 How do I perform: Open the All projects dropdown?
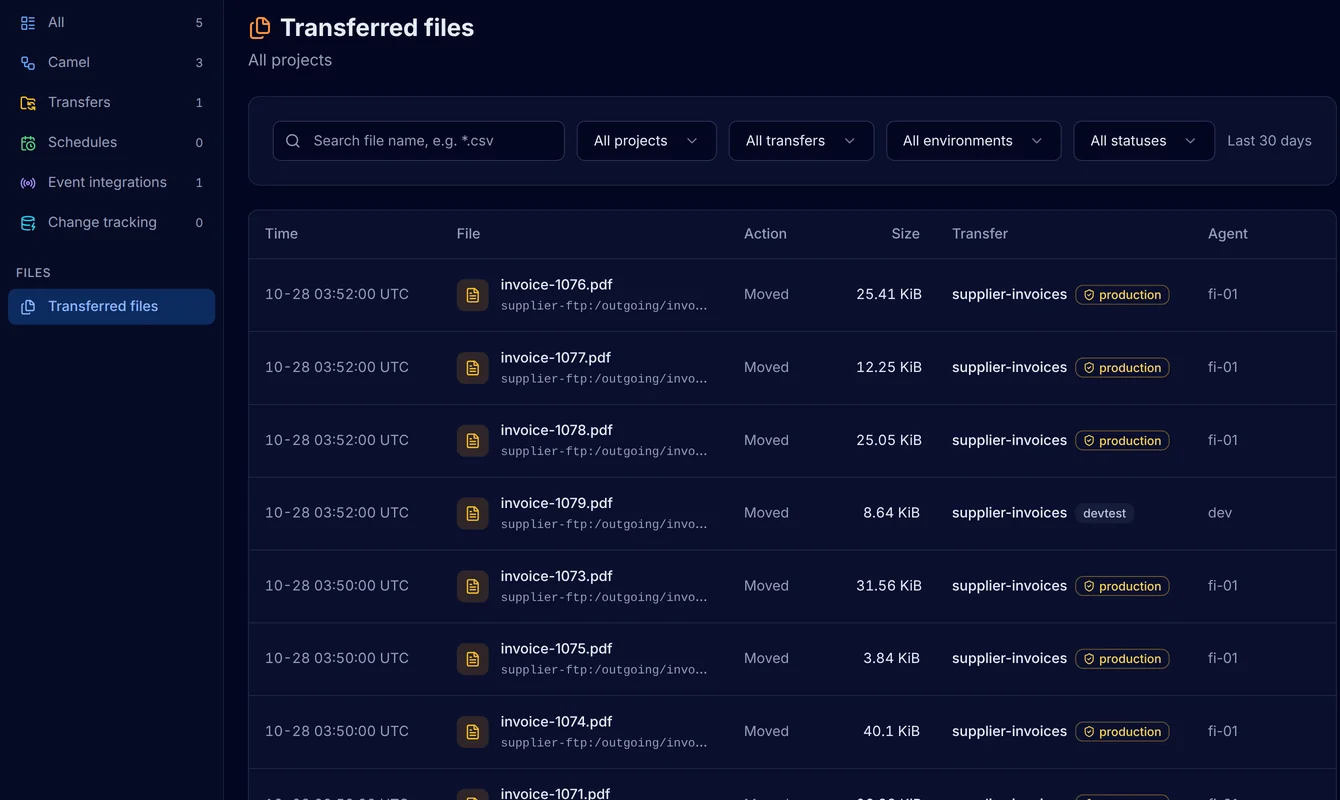[647, 141]
